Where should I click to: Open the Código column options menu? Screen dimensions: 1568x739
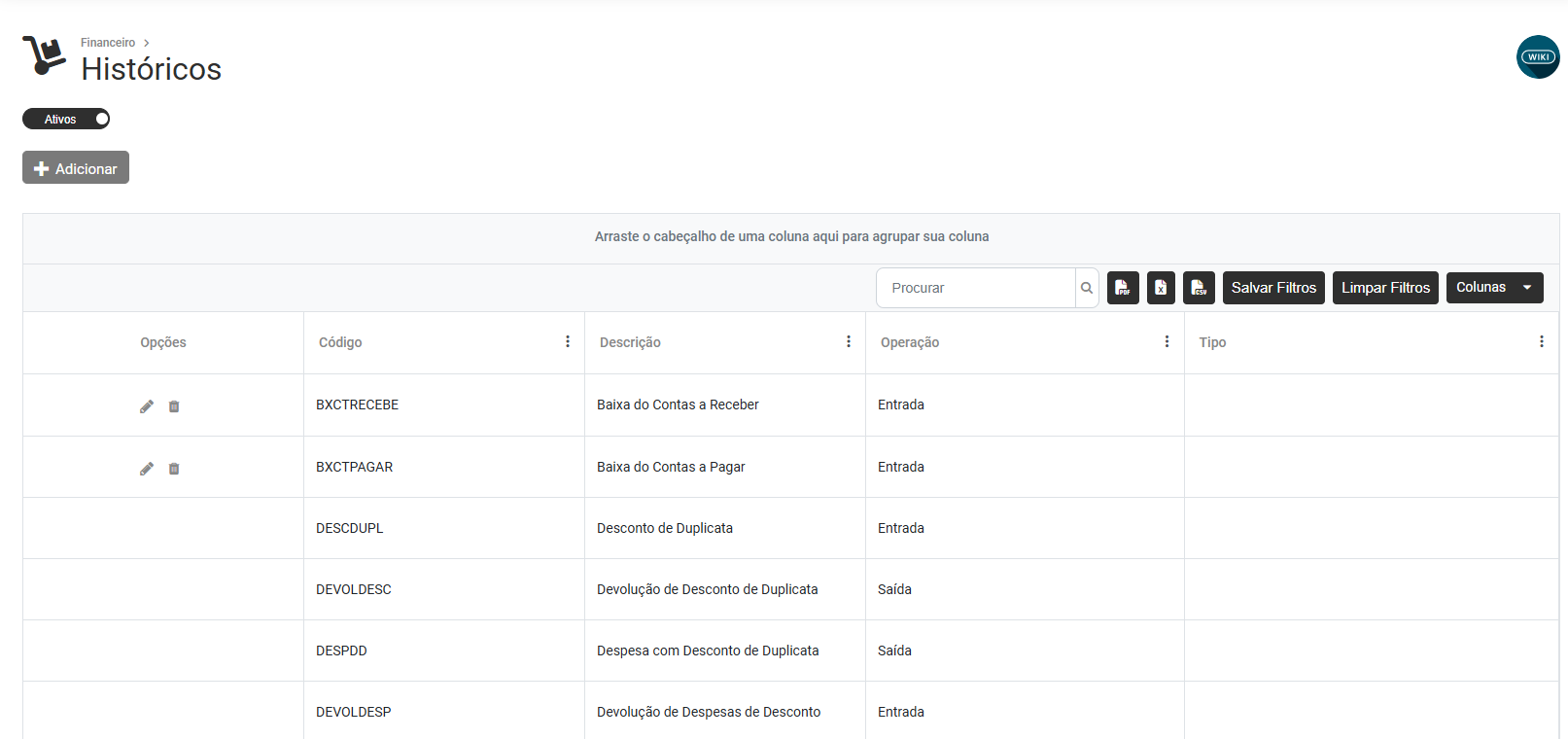(x=568, y=342)
